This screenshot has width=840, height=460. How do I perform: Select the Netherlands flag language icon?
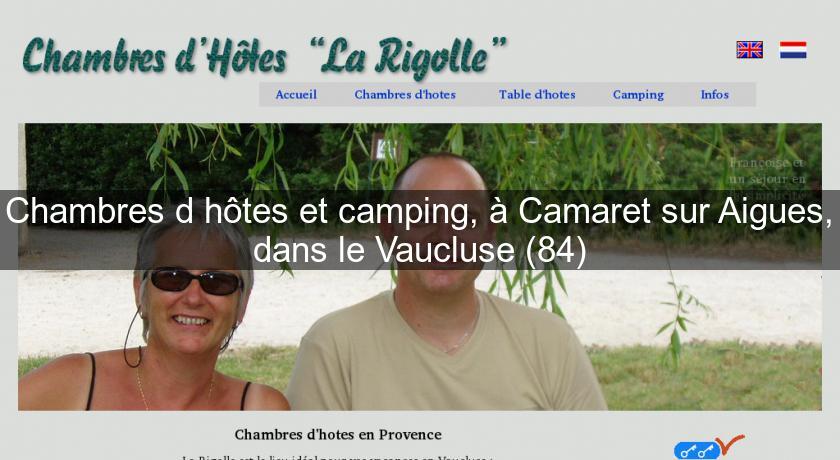click(793, 50)
